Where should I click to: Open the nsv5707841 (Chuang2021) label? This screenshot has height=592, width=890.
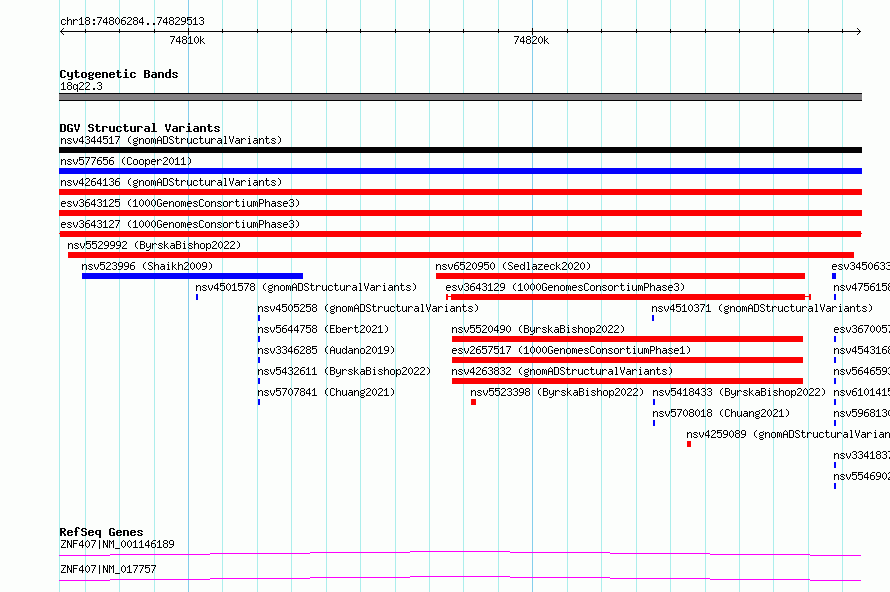click(x=326, y=392)
